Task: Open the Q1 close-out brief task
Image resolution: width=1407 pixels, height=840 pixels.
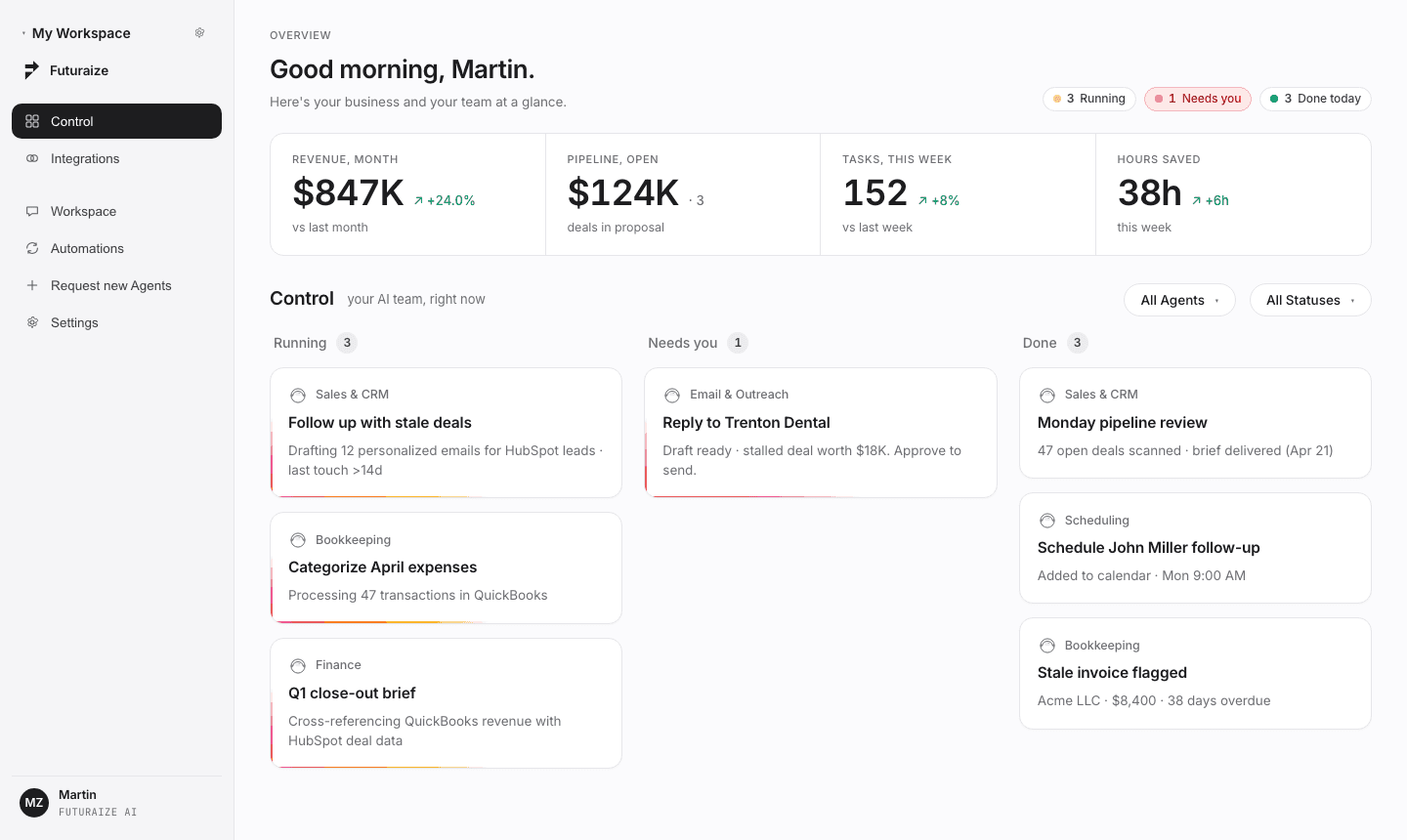Action: pos(446,703)
